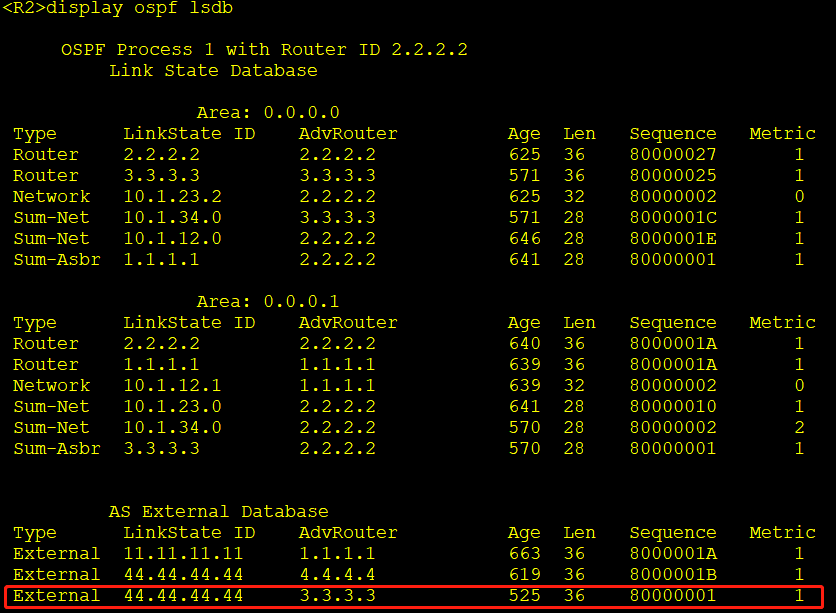Click LinkState ID 10.1.23.0 in Area 0.0.0.1
Screen dimensions: 836x613
172,407
